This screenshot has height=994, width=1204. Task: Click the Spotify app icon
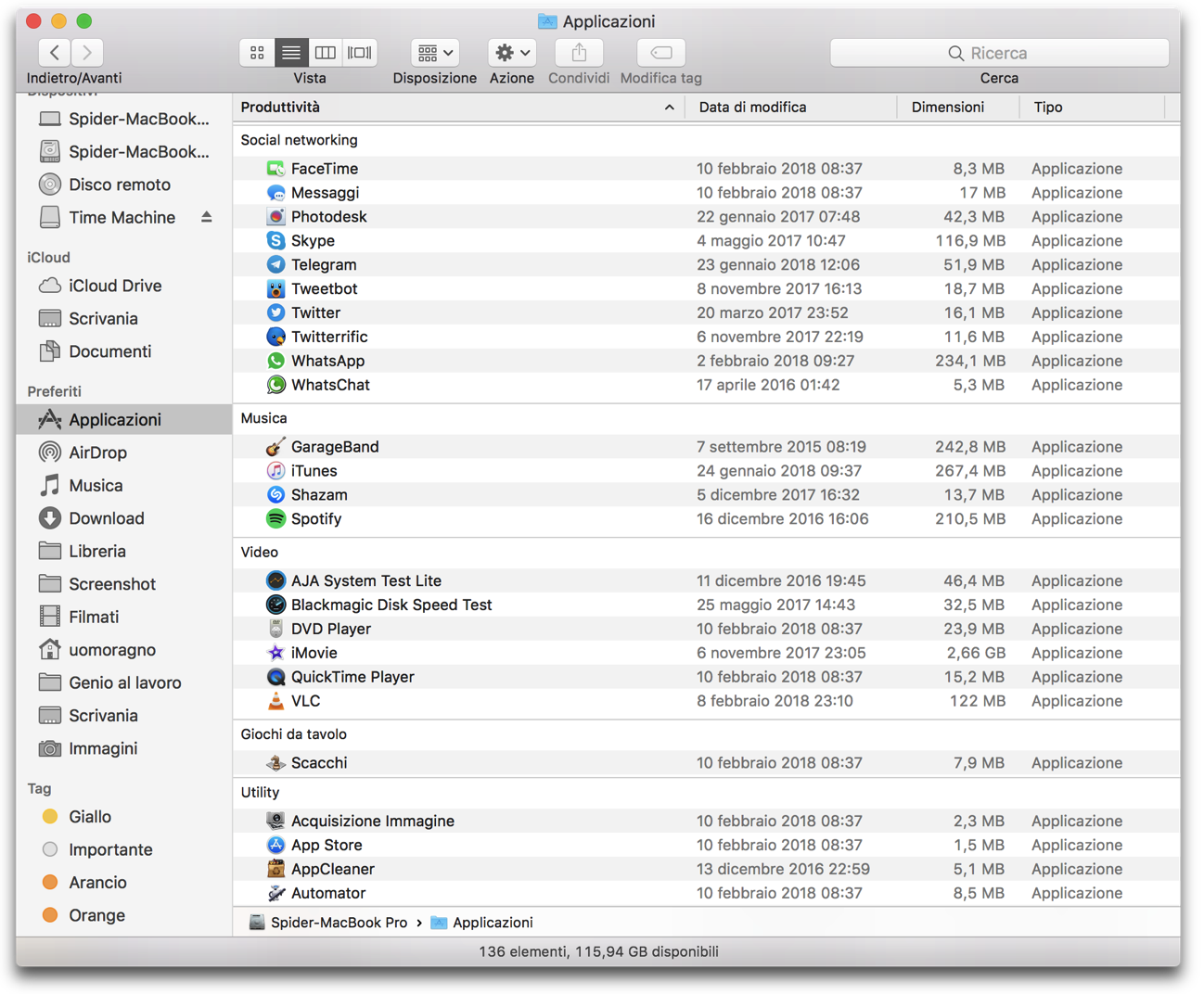click(x=275, y=519)
